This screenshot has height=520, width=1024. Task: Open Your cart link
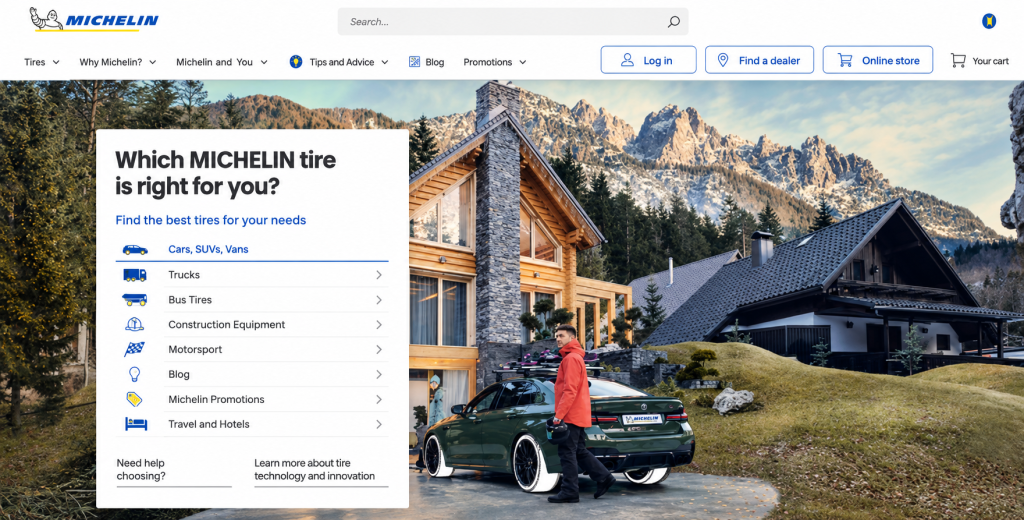(x=980, y=61)
